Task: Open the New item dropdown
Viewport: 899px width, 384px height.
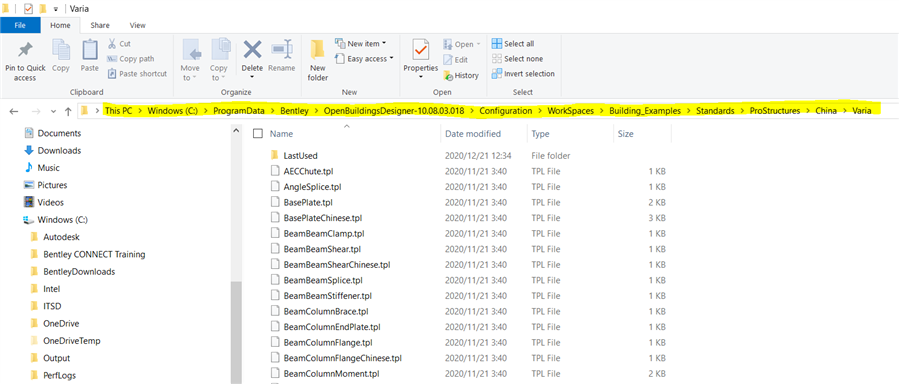Action: (360, 44)
